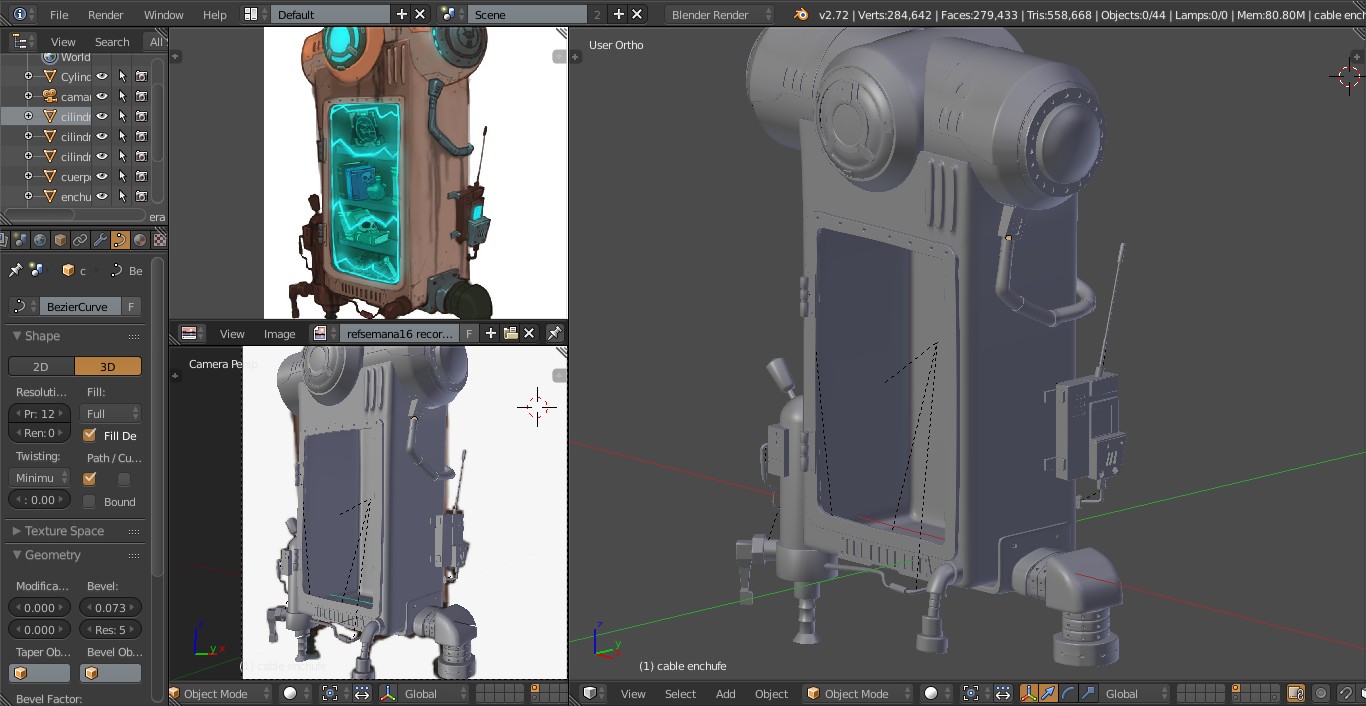Toggle snap magnet in main viewport
Image resolution: width=1366 pixels, height=706 pixels.
click(1348, 693)
